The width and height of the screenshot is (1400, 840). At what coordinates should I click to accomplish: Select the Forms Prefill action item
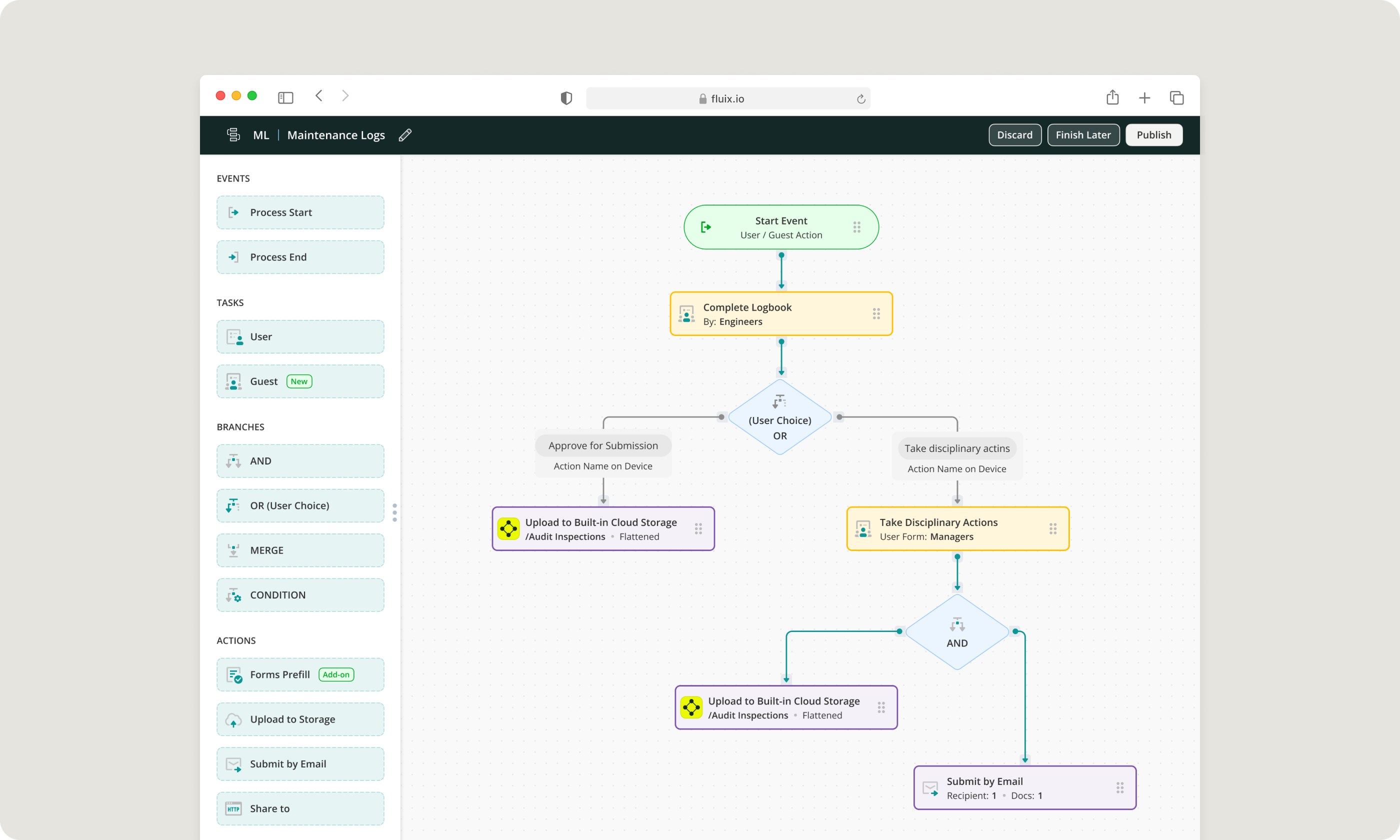[x=300, y=674]
